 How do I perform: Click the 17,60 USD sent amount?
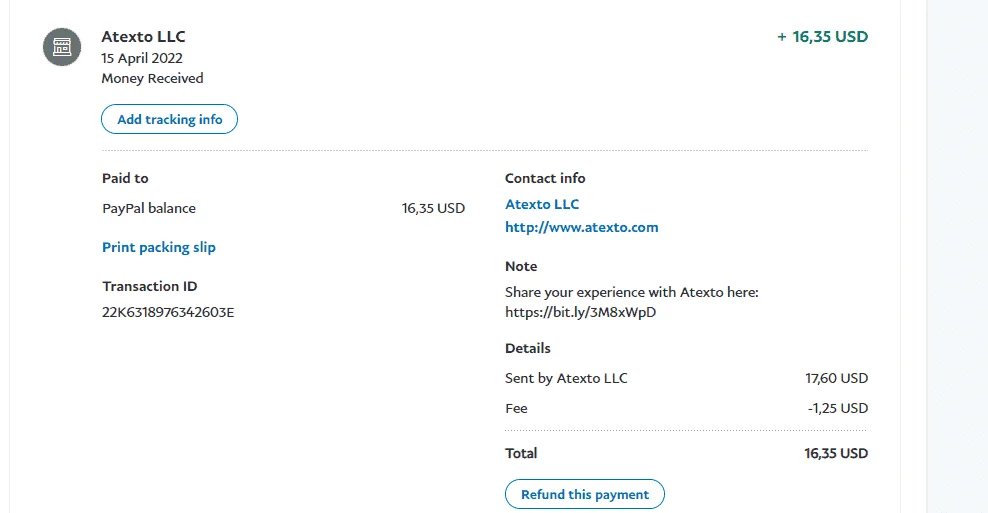(x=837, y=378)
